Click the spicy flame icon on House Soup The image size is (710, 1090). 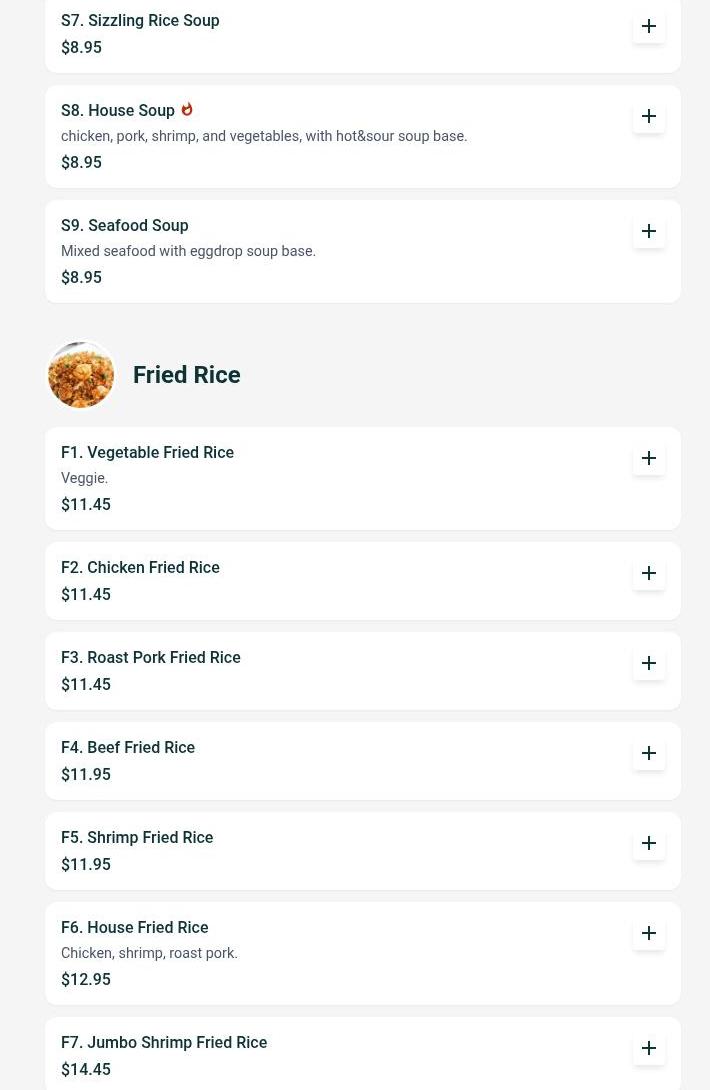[187, 109]
